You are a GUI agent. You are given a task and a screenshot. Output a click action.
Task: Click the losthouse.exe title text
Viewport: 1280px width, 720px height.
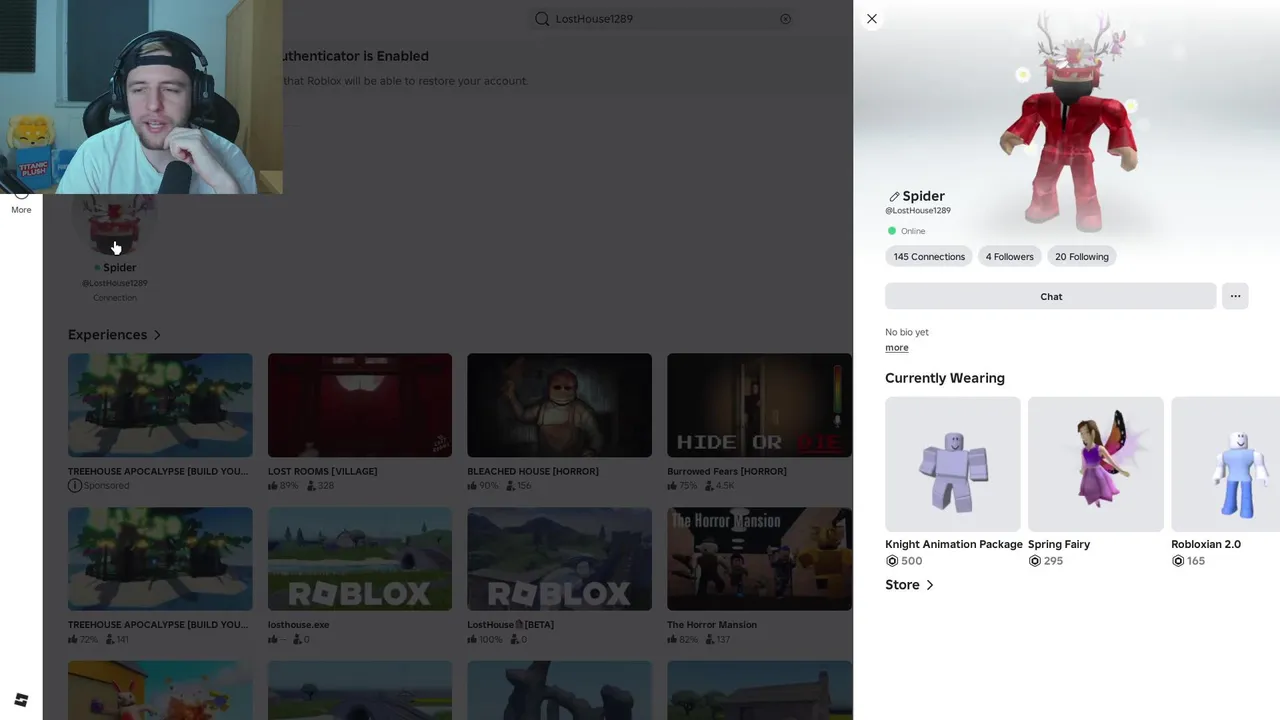299,625
